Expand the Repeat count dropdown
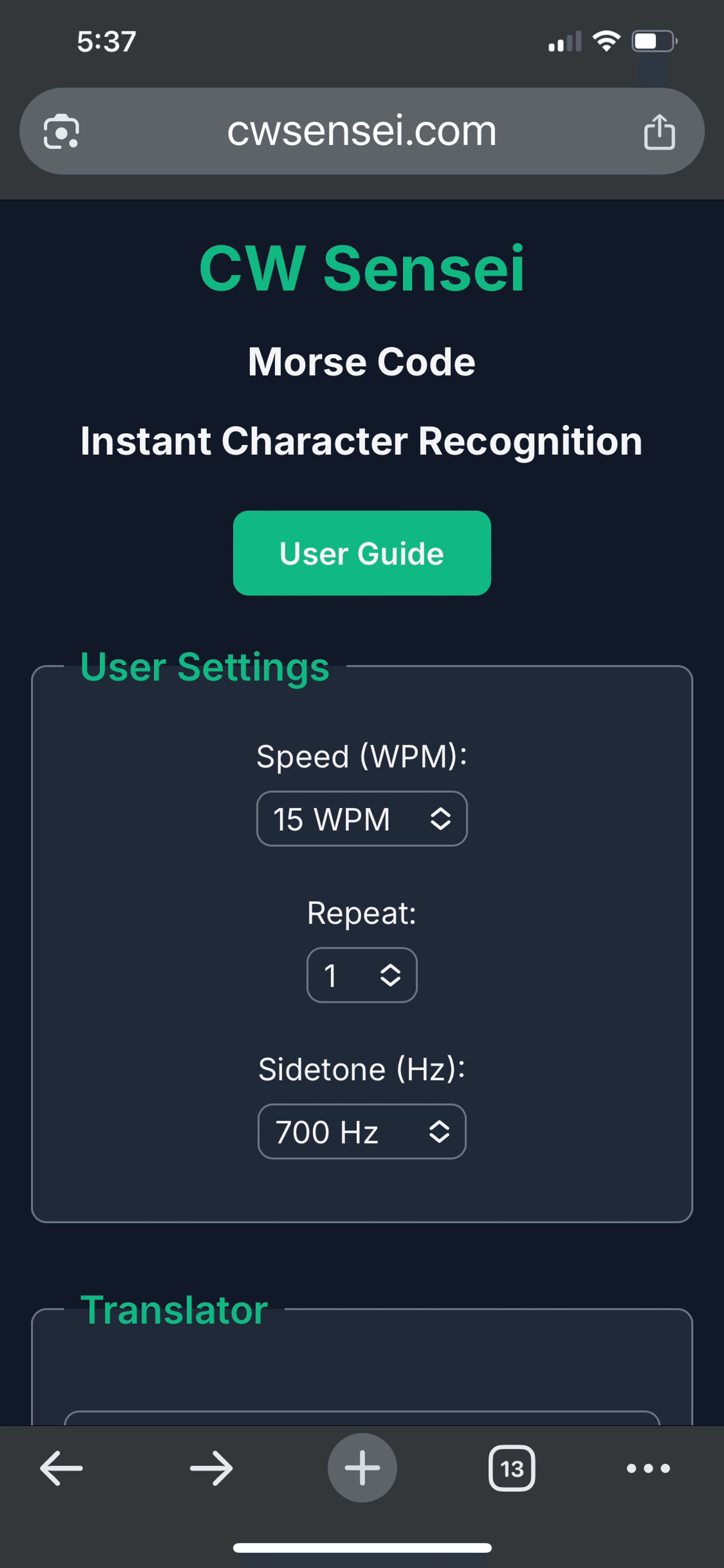The height and width of the screenshot is (1568, 724). pyautogui.click(x=362, y=975)
